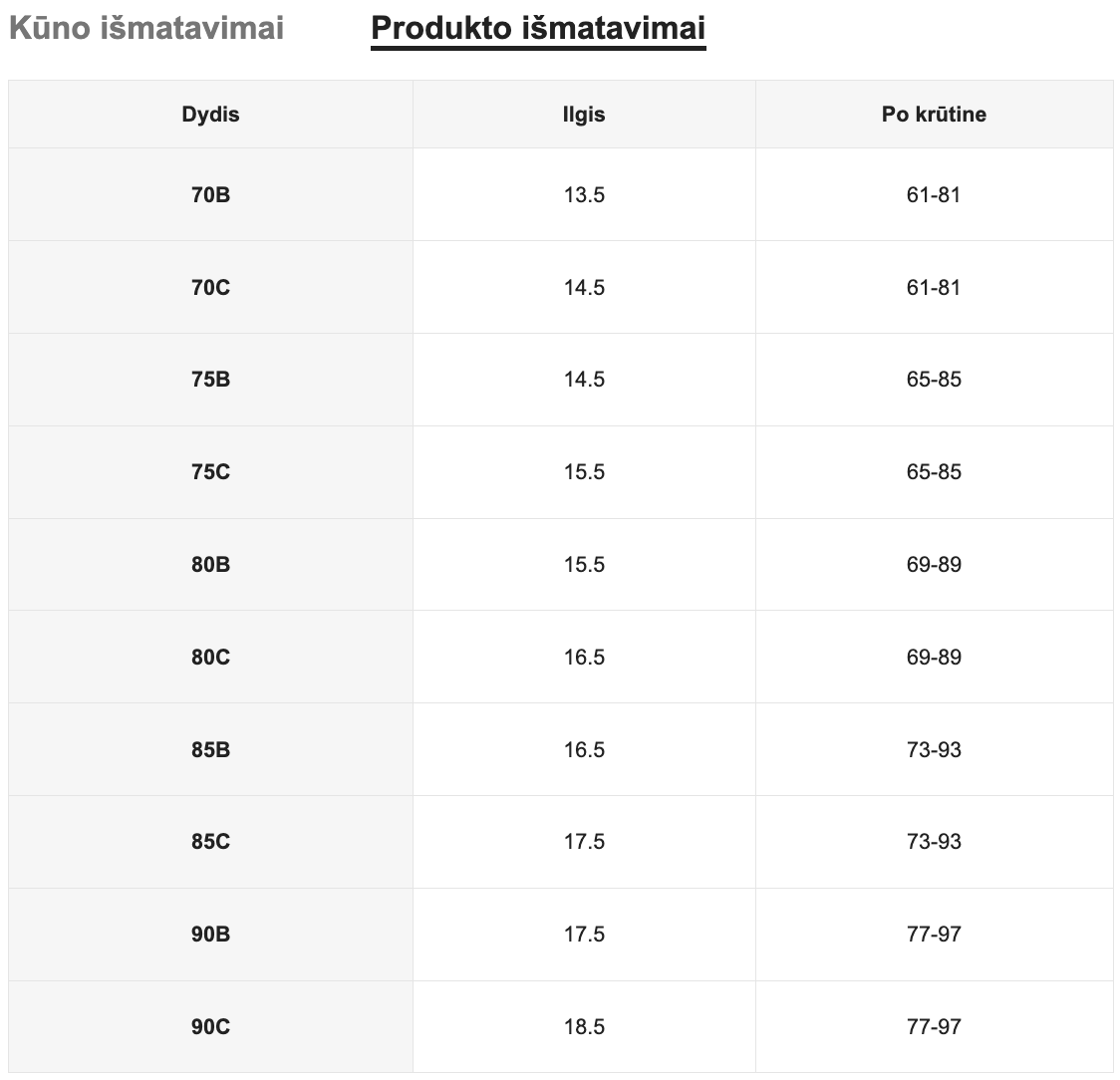The height and width of the screenshot is (1080, 1120).
Task: Click the 18.5 length value for 90C
Action: point(584,1027)
